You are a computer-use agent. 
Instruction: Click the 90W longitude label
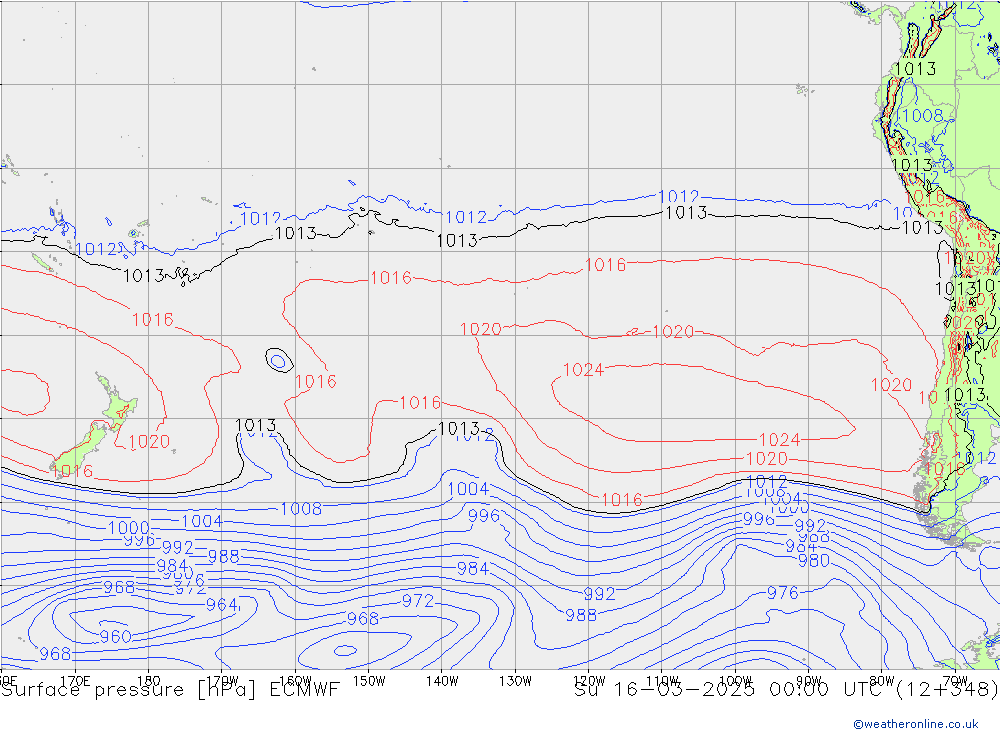[809, 681]
